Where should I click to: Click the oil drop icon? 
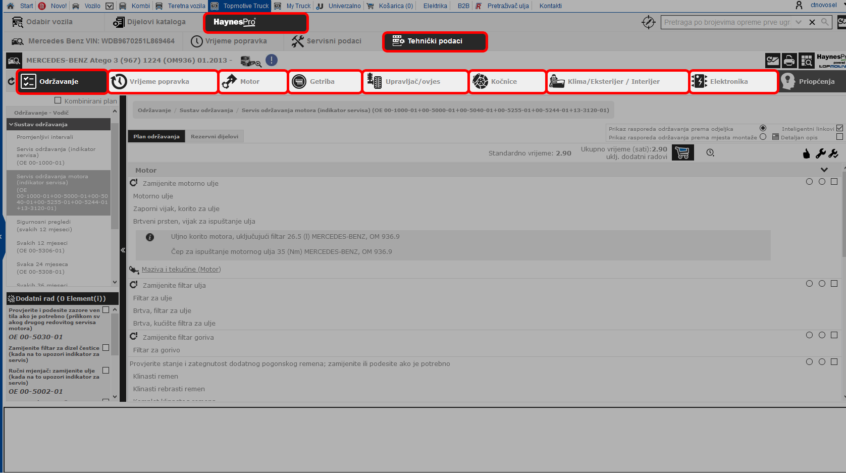pos(806,154)
